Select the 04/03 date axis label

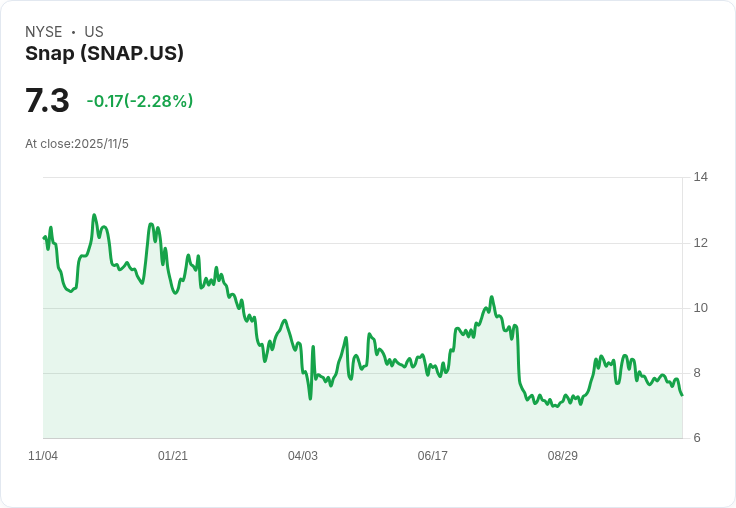pos(303,456)
